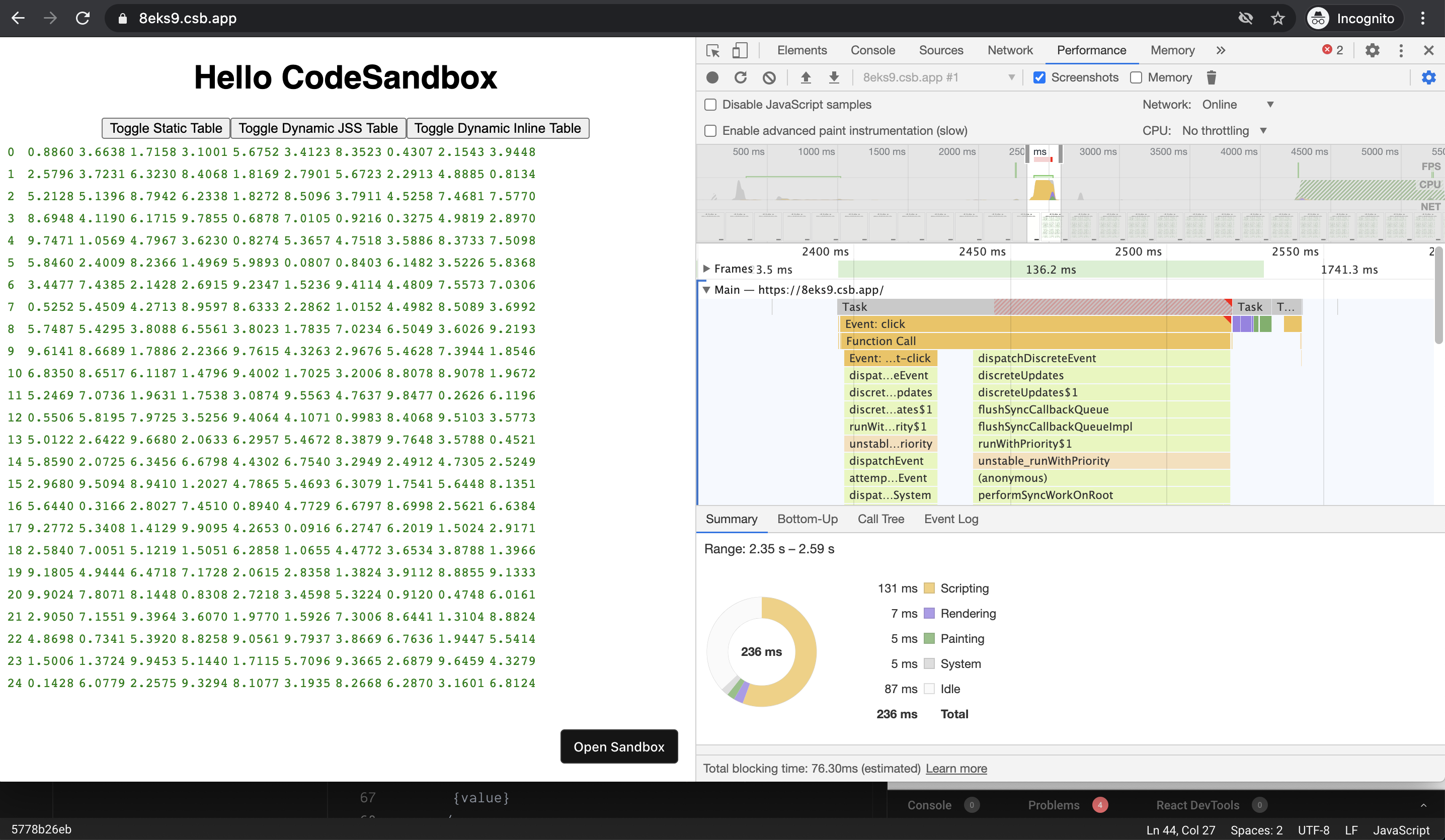Open the Memory panel tab

[1171, 50]
